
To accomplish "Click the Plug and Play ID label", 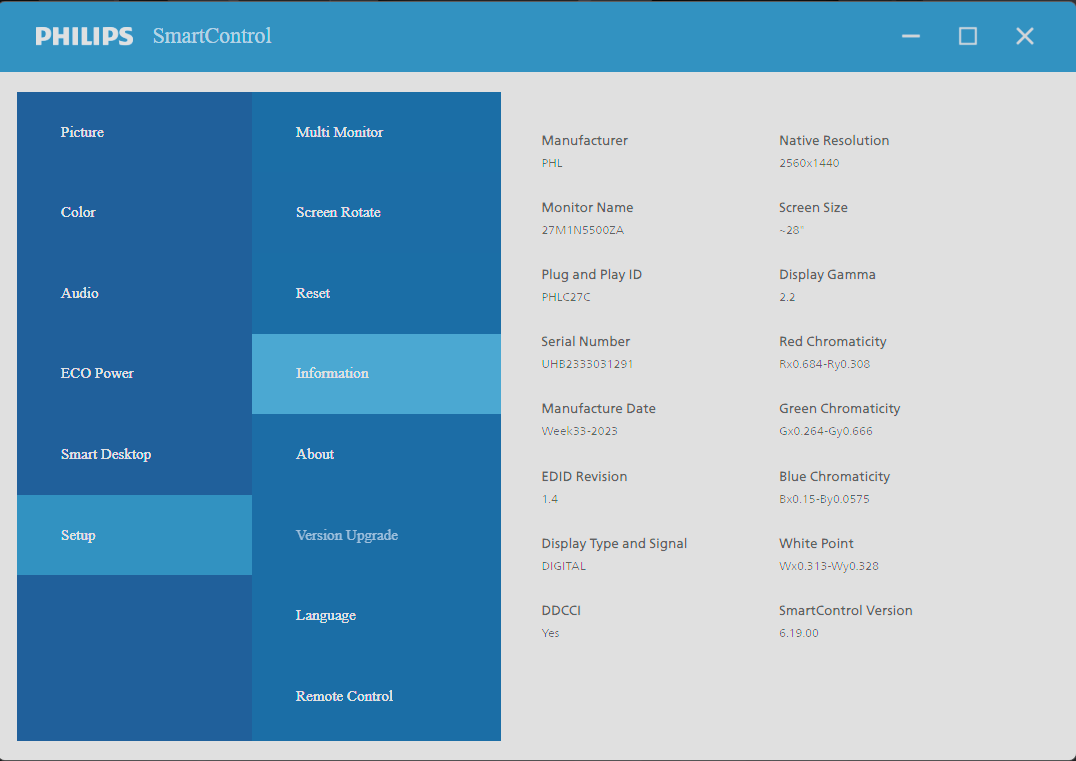I will 592,274.
